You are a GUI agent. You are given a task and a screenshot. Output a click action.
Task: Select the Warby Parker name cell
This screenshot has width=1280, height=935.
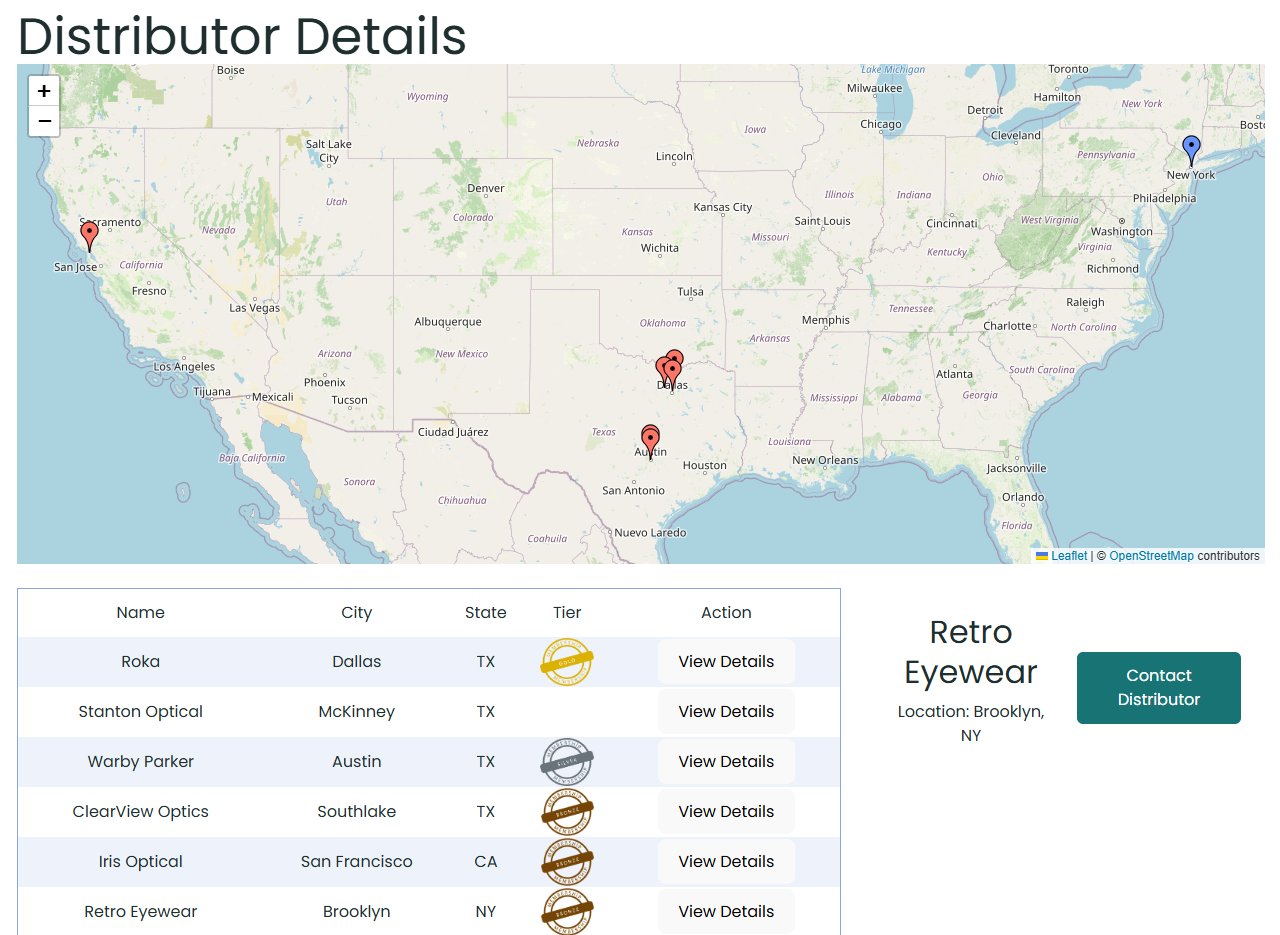(x=141, y=762)
